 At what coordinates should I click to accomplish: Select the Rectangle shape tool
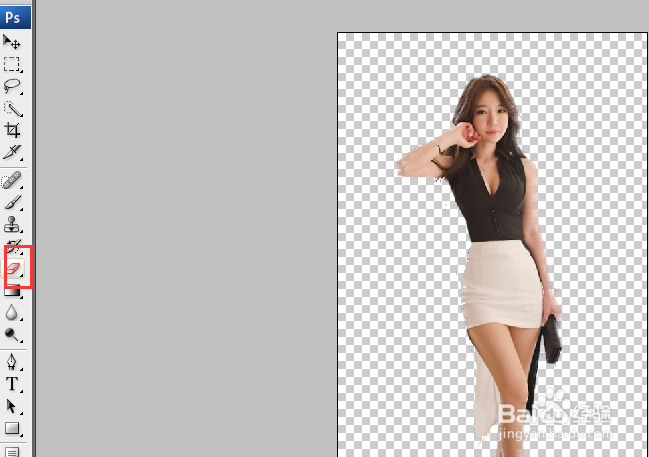pos(12,428)
